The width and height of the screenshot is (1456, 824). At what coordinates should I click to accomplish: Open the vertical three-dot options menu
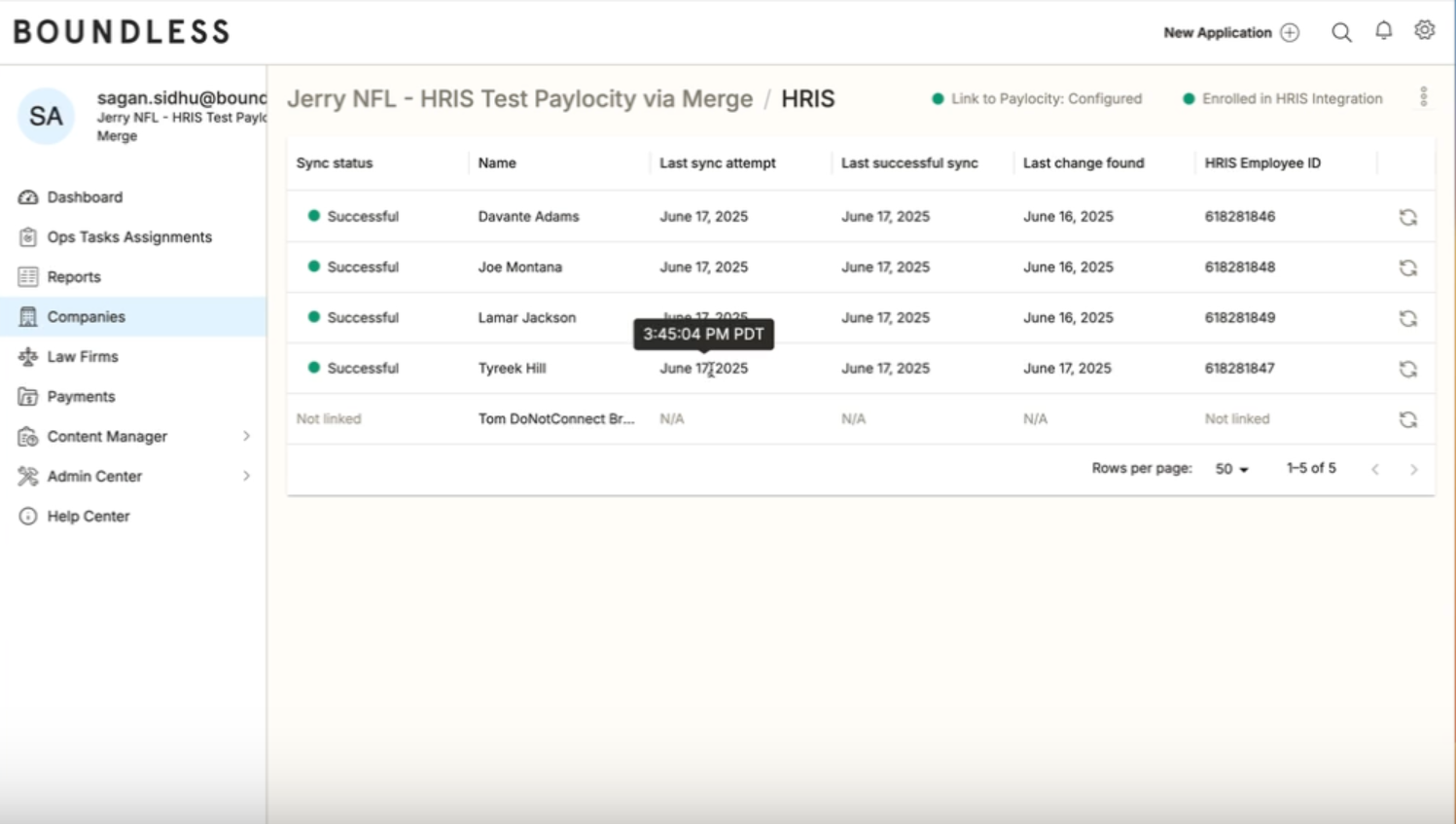point(1423,97)
